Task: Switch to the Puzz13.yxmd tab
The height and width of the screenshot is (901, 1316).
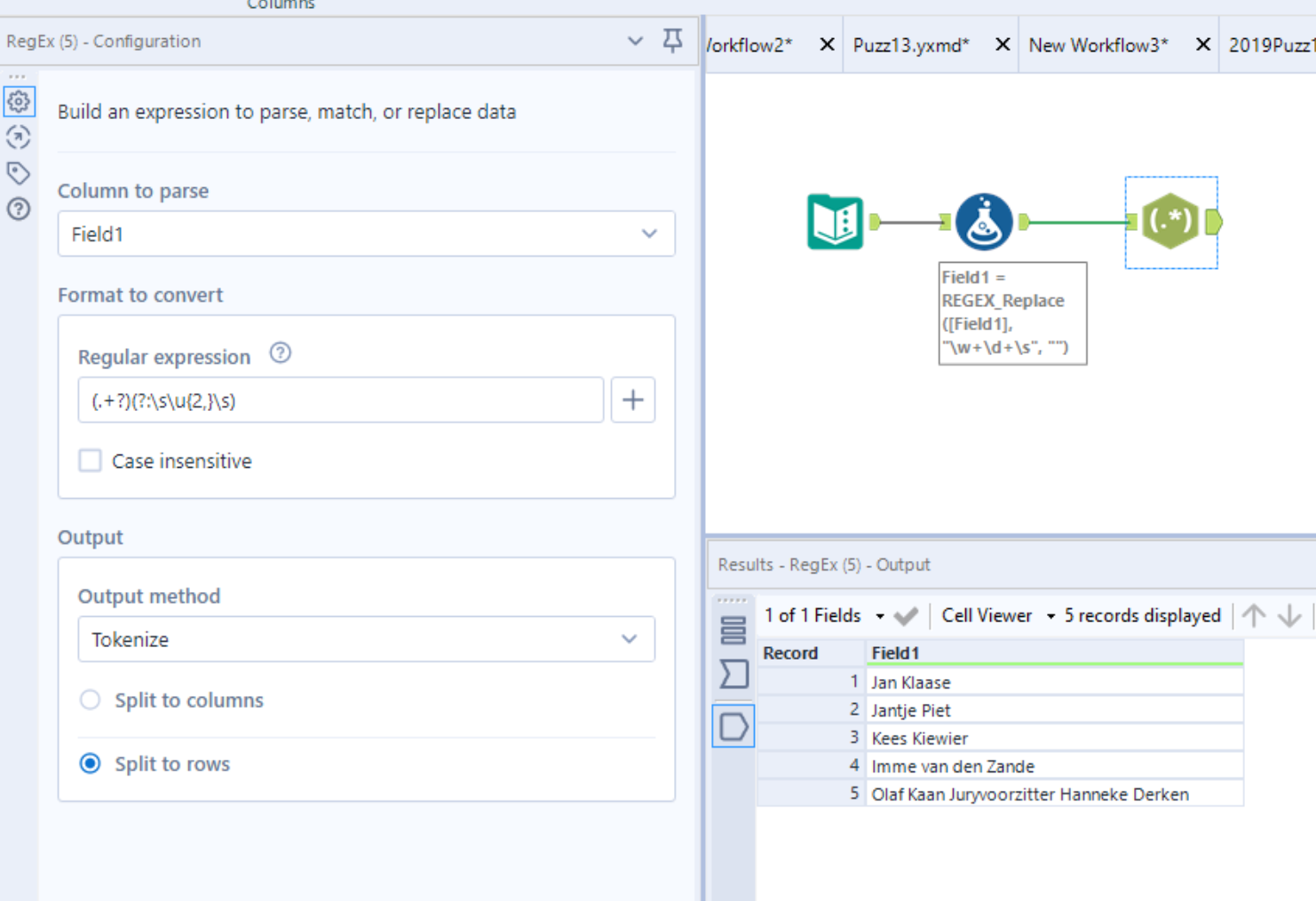Action: [911, 45]
